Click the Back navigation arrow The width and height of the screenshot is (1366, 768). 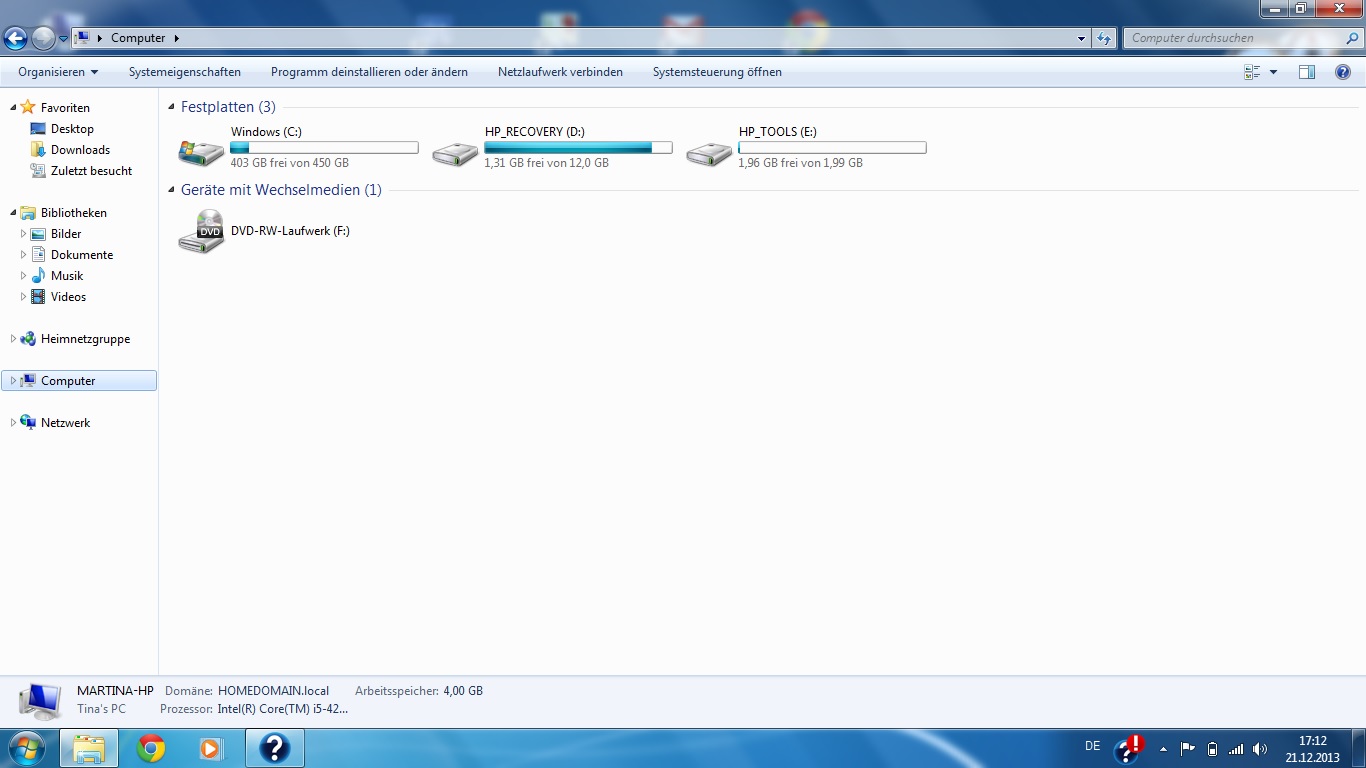pyautogui.click(x=15, y=38)
